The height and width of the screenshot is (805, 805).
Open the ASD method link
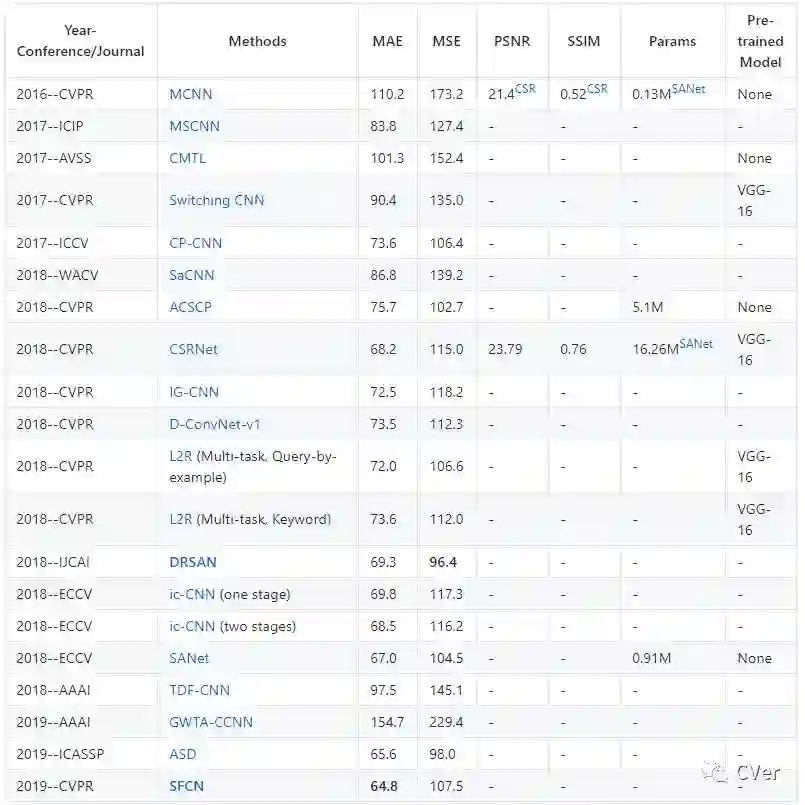click(183, 754)
